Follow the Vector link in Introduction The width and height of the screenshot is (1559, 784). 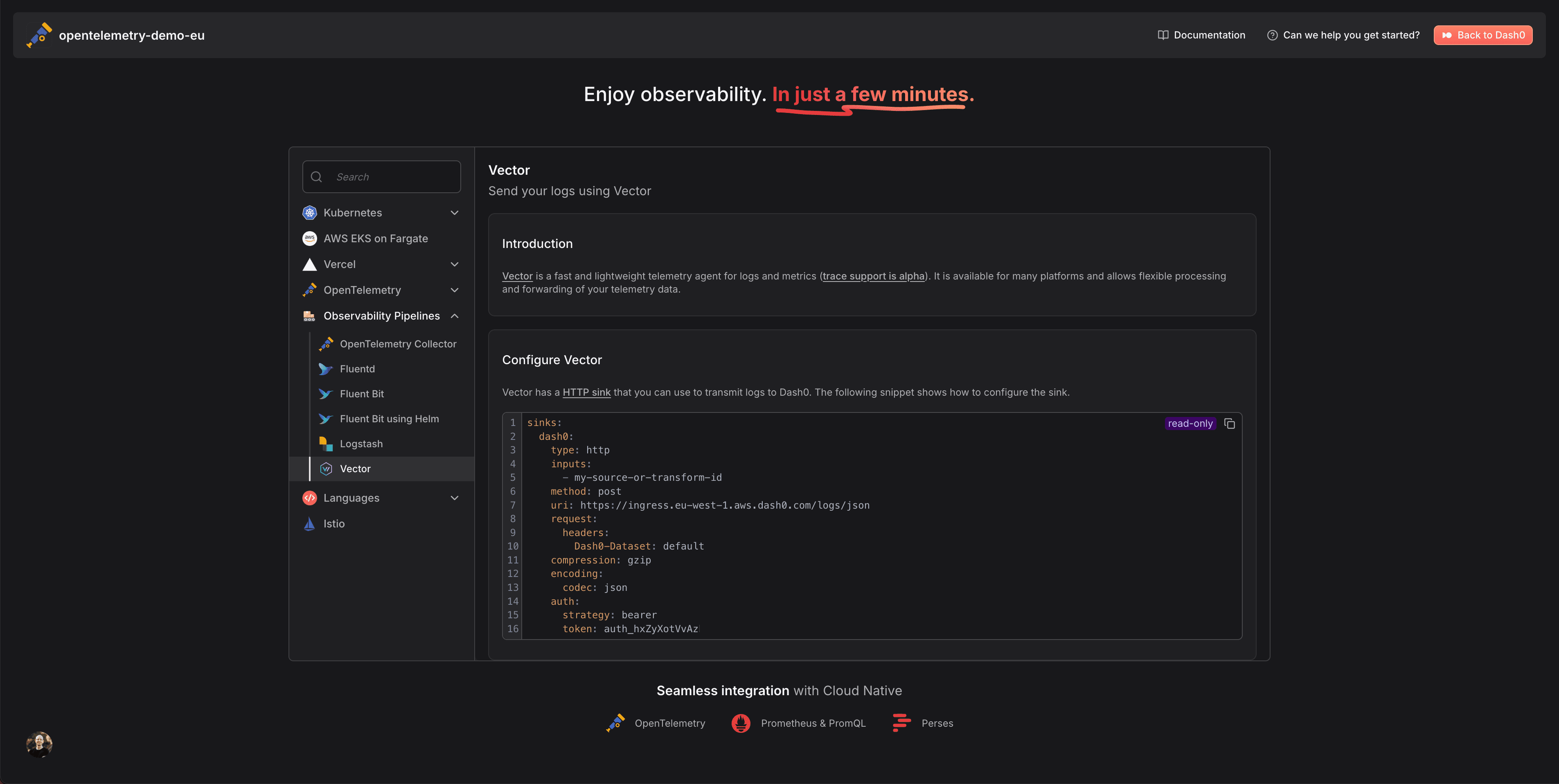coord(518,276)
